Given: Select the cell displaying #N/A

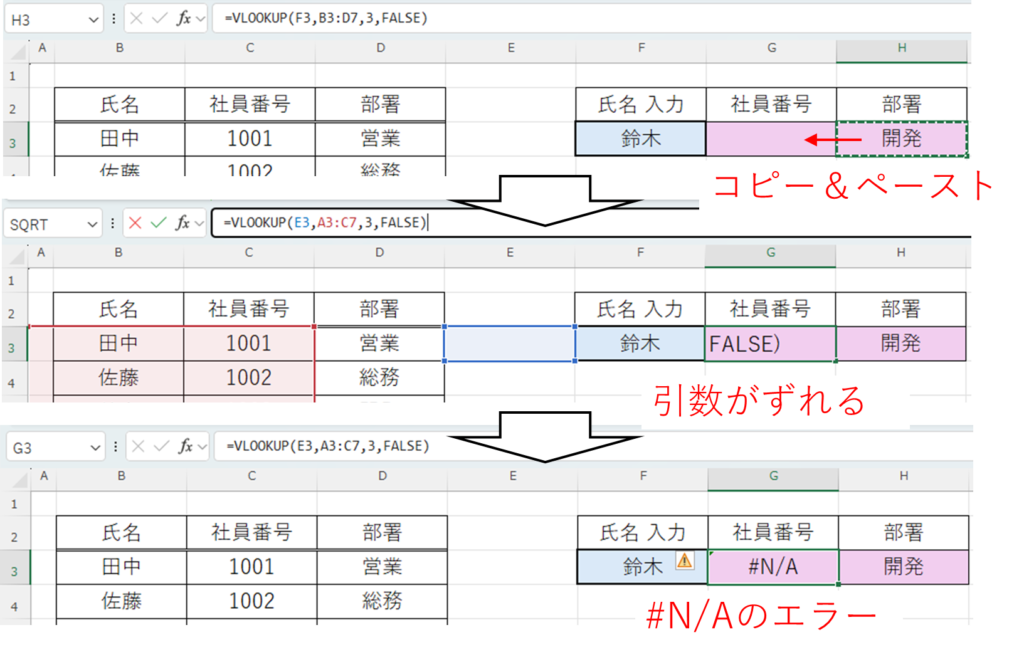Looking at the screenshot, I should click(x=772, y=567).
